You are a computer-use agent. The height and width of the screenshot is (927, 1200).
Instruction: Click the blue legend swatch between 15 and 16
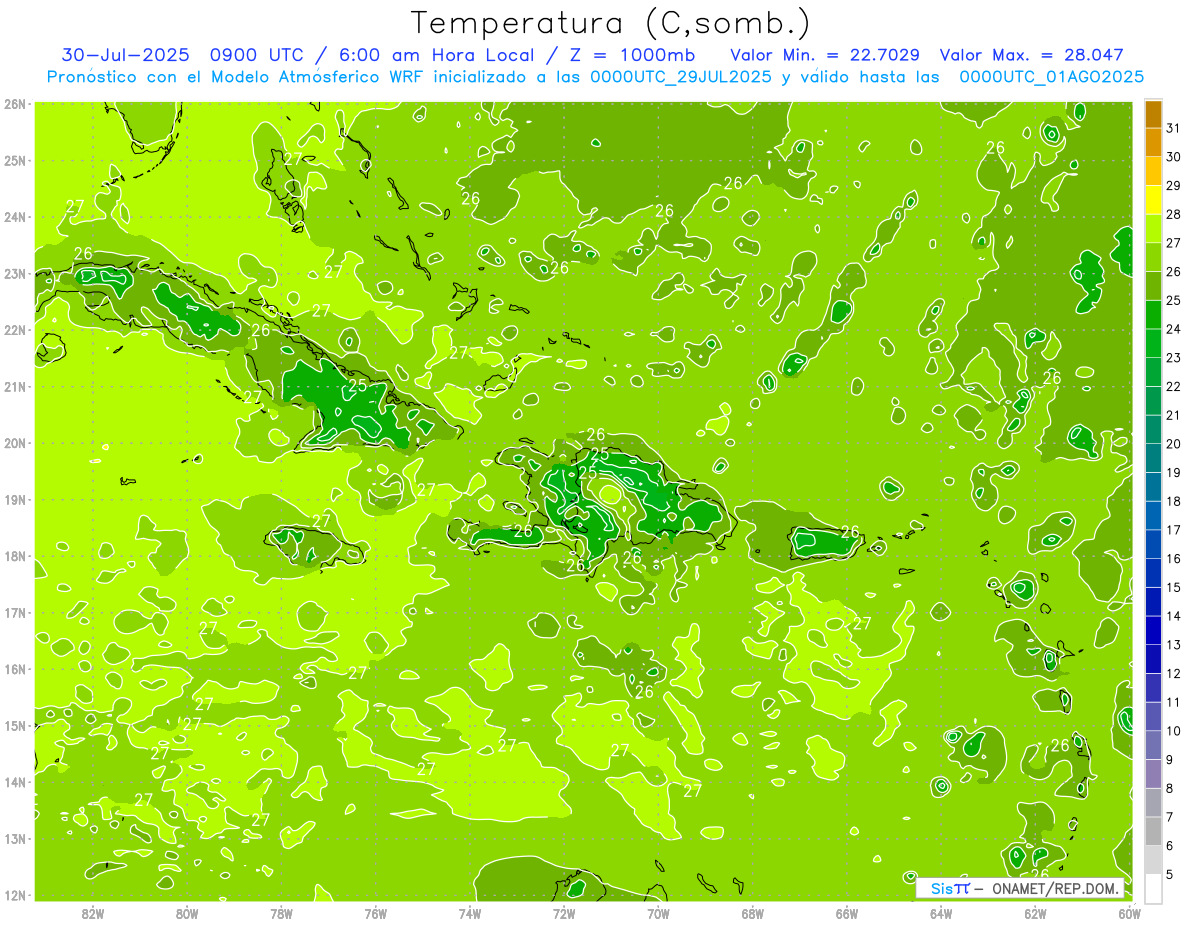tap(1154, 573)
